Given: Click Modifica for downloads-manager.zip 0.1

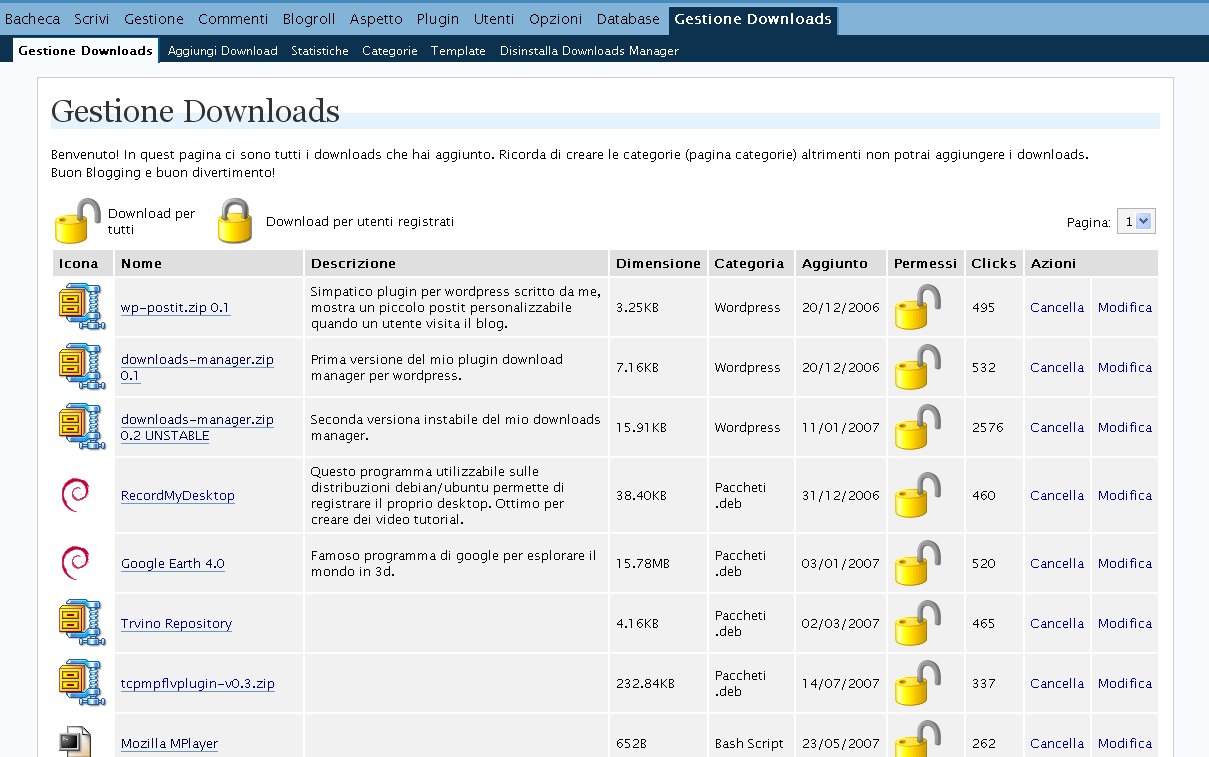Looking at the screenshot, I should (1125, 368).
